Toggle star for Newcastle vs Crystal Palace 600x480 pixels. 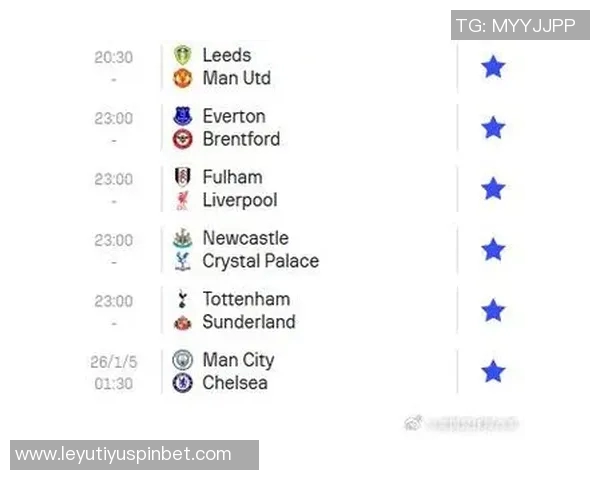coord(493,250)
